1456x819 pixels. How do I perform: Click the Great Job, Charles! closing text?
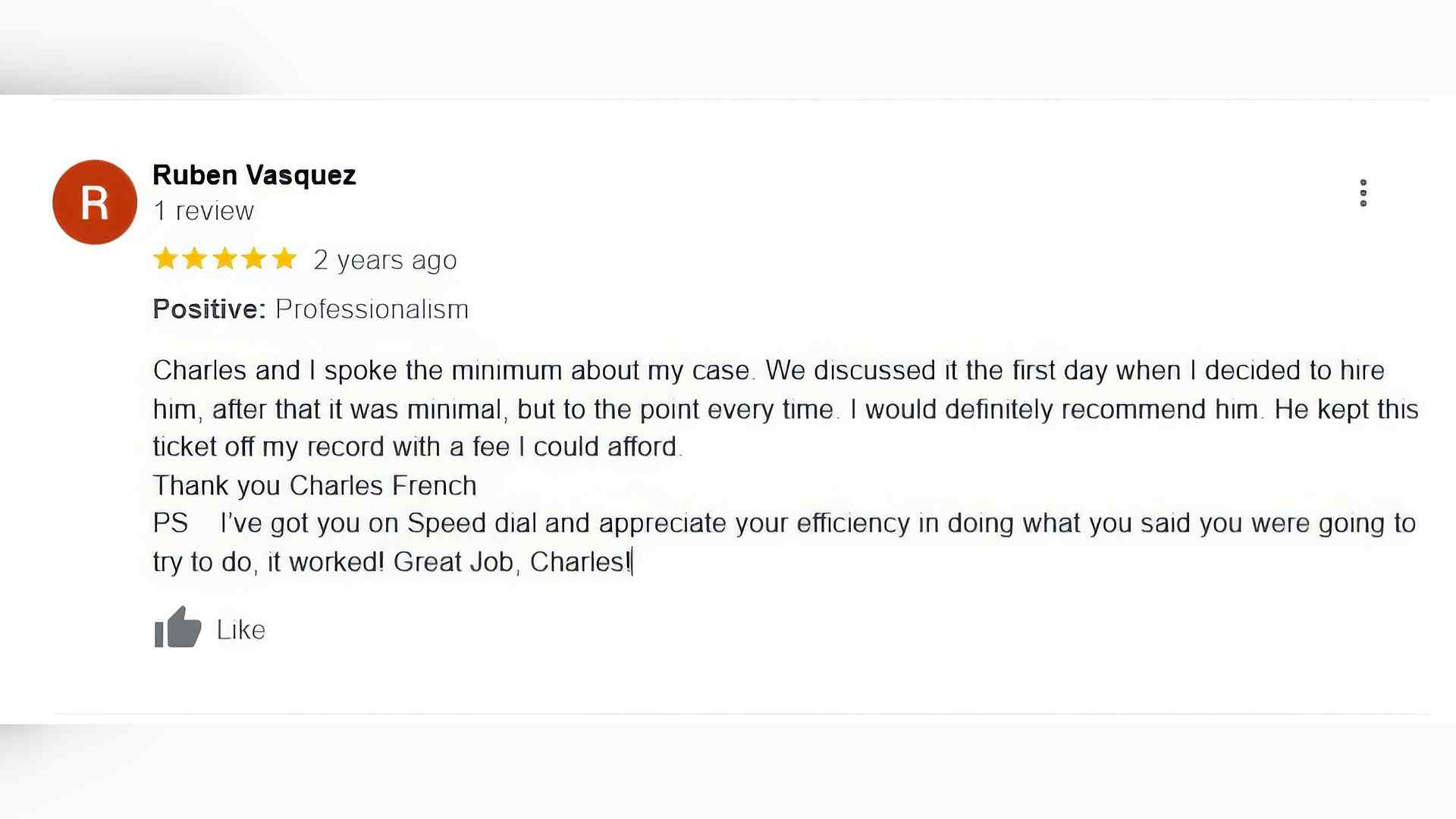(x=513, y=562)
